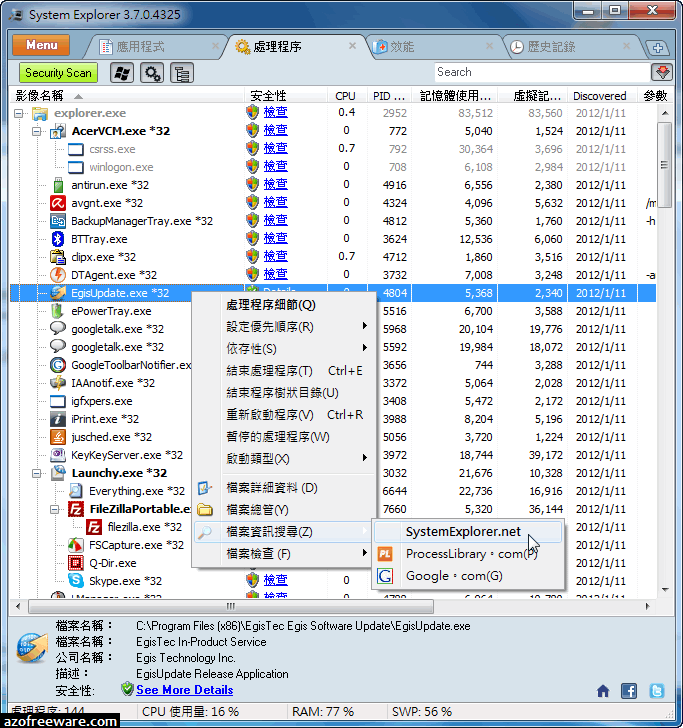Run the Security Scan

59,73
